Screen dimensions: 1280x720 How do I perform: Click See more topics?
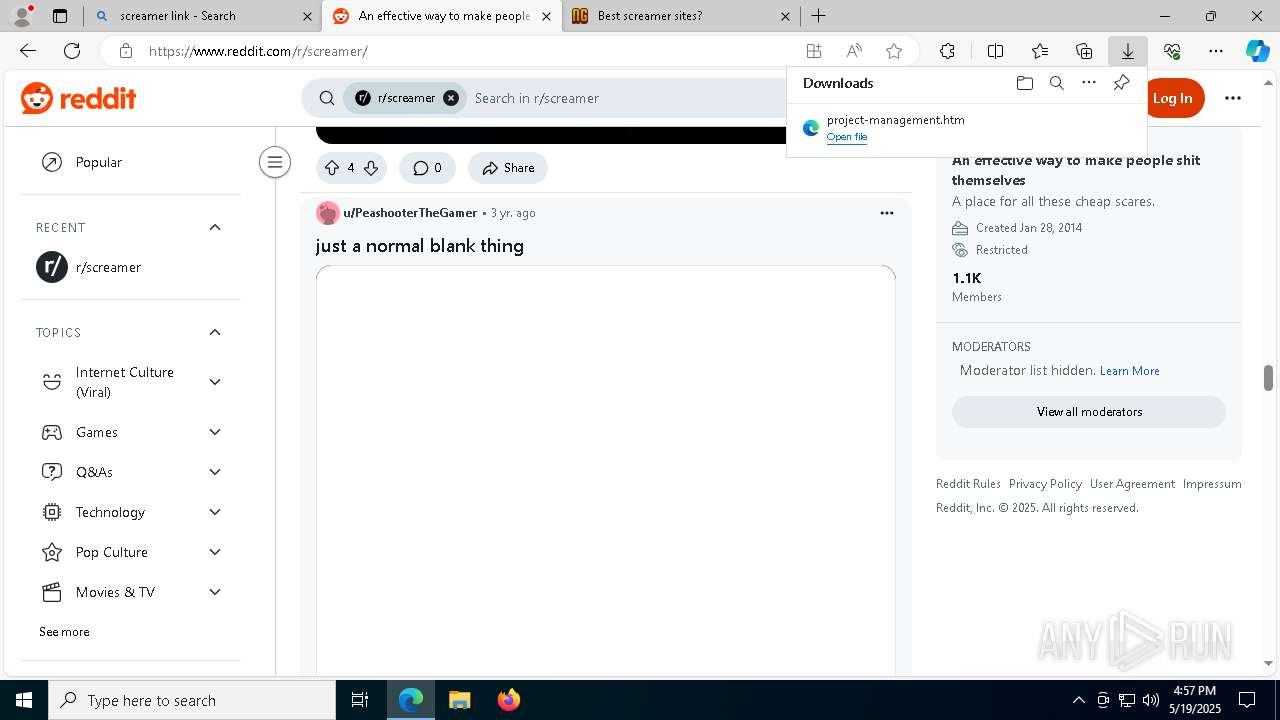point(64,632)
